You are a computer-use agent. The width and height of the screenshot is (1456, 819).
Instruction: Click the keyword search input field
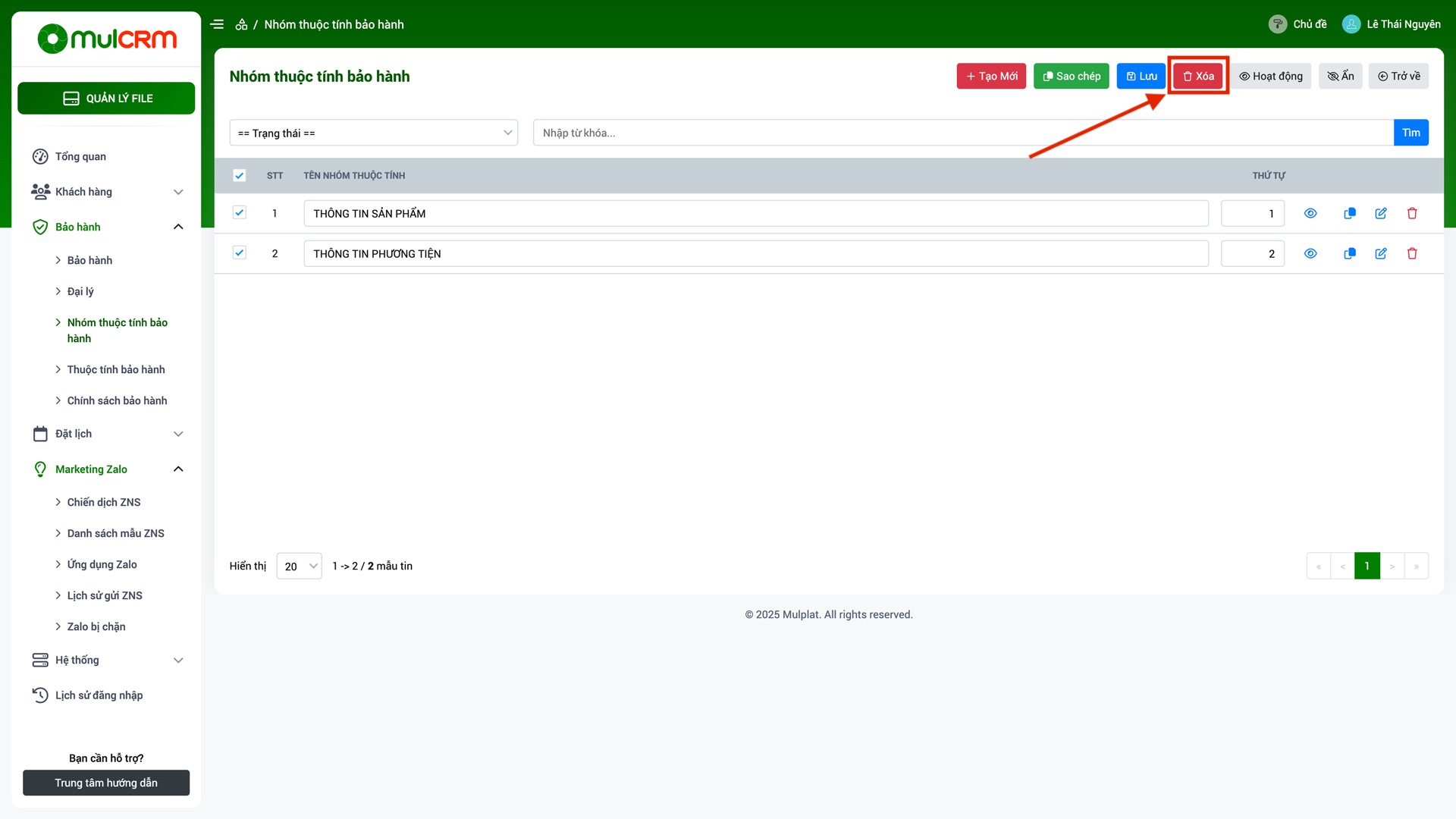point(962,133)
